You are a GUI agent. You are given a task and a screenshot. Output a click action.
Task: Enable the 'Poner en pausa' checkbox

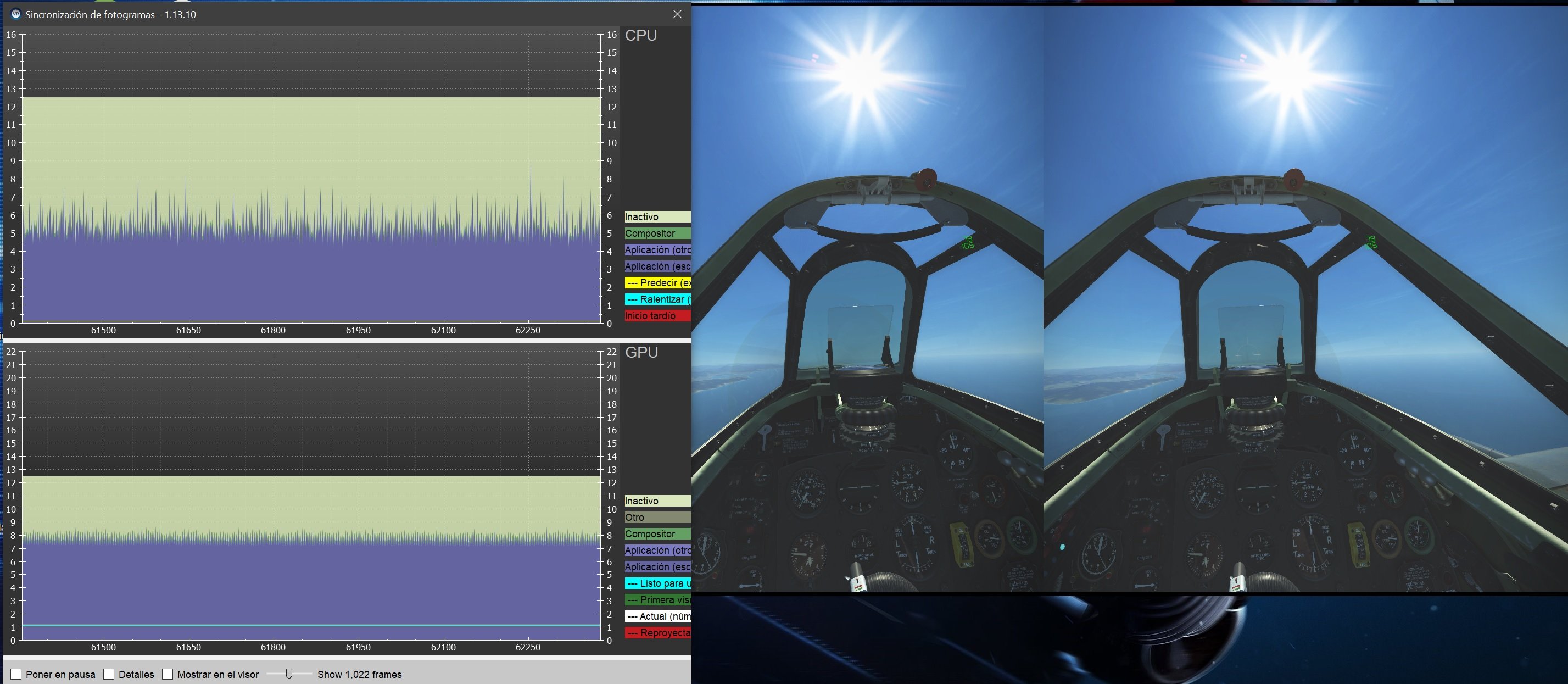(x=16, y=674)
